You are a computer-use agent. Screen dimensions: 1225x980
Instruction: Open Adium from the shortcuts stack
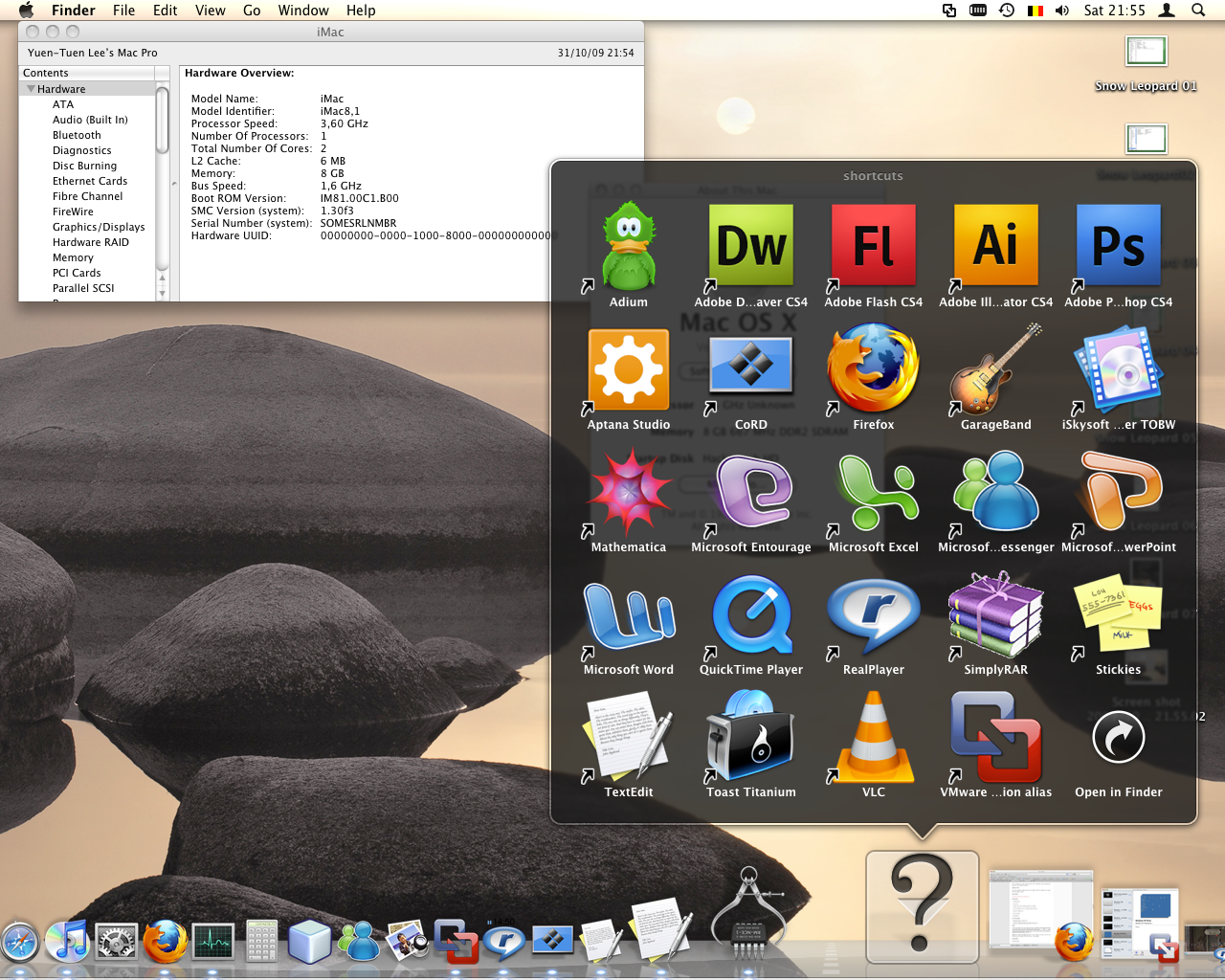coord(629,246)
